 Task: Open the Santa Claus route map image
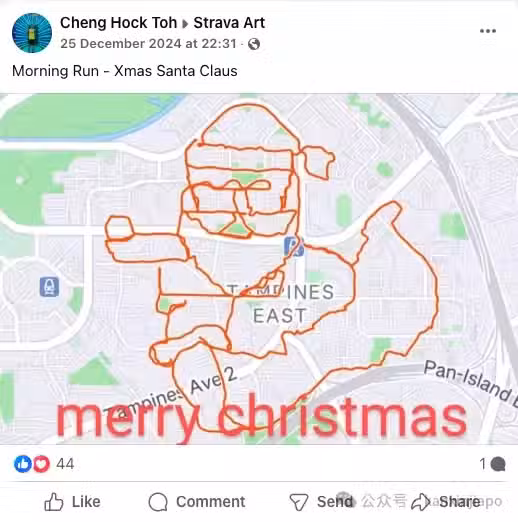[x=259, y=269]
